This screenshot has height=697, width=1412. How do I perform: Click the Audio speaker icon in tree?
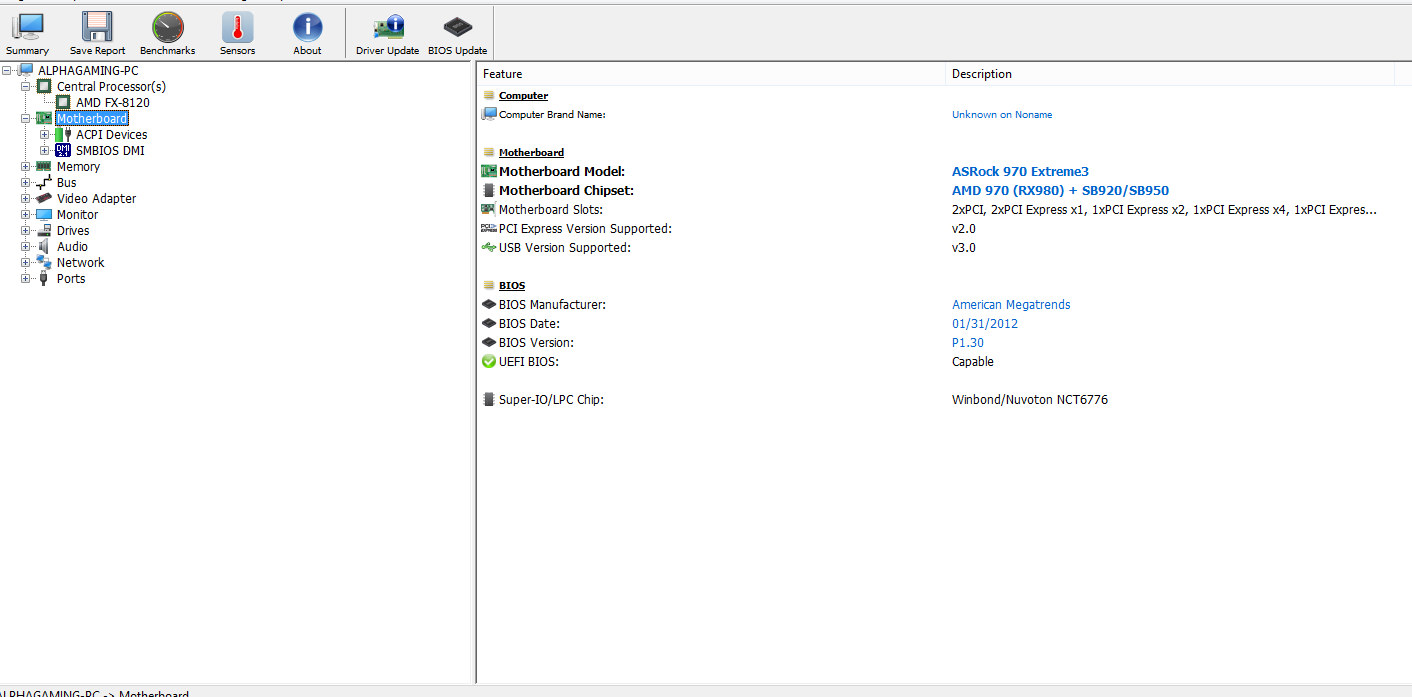click(x=44, y=246)
